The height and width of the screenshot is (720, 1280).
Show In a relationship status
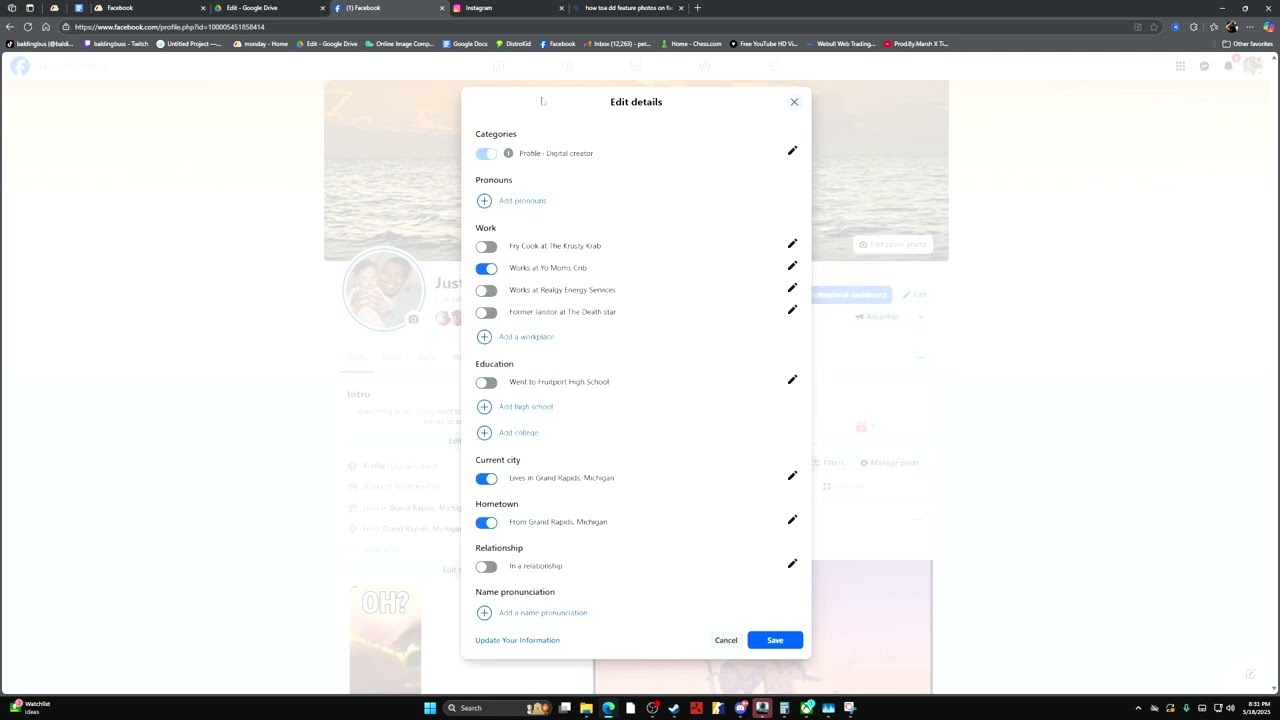486,566
